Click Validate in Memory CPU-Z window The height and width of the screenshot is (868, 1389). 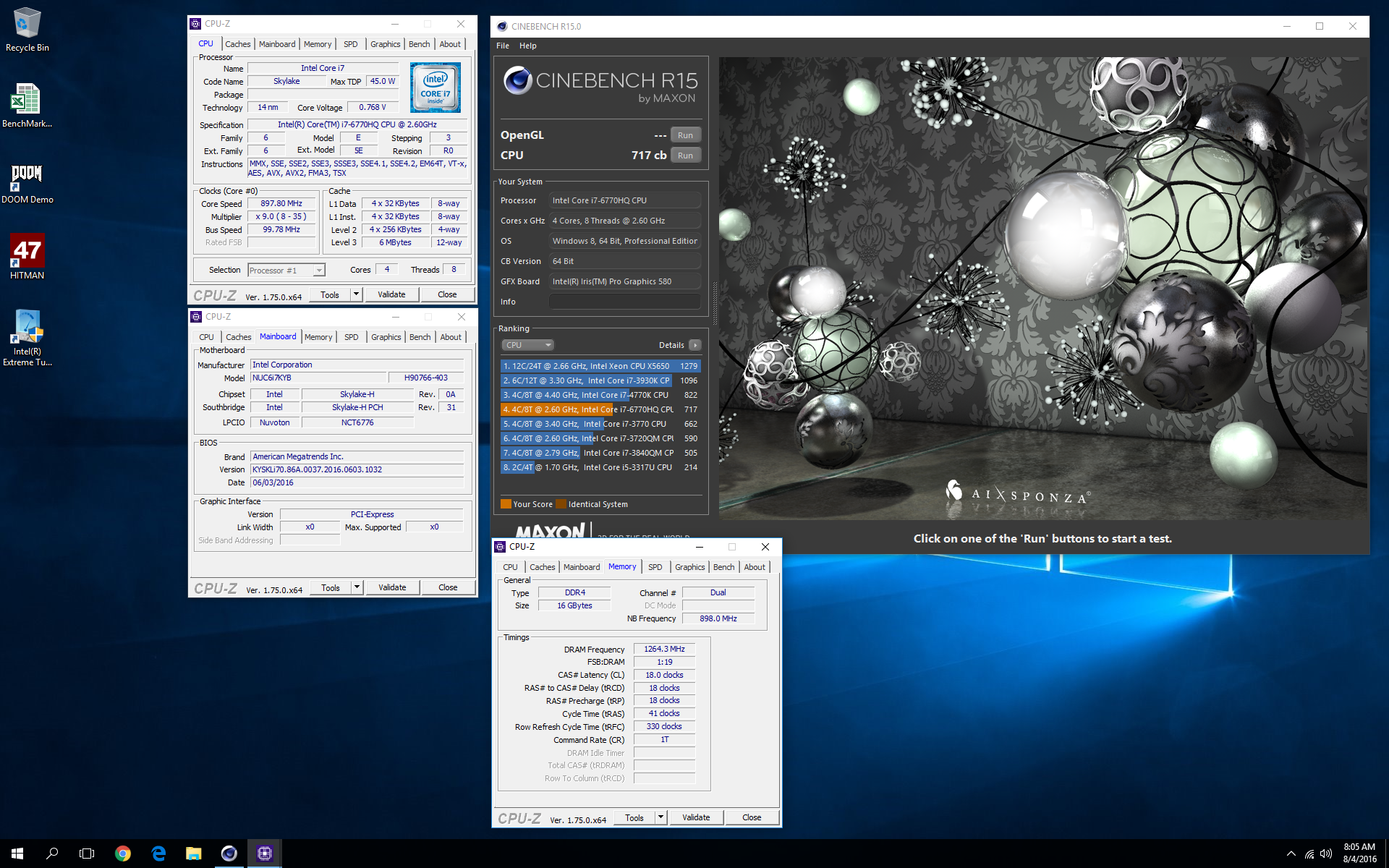point(696,817)
